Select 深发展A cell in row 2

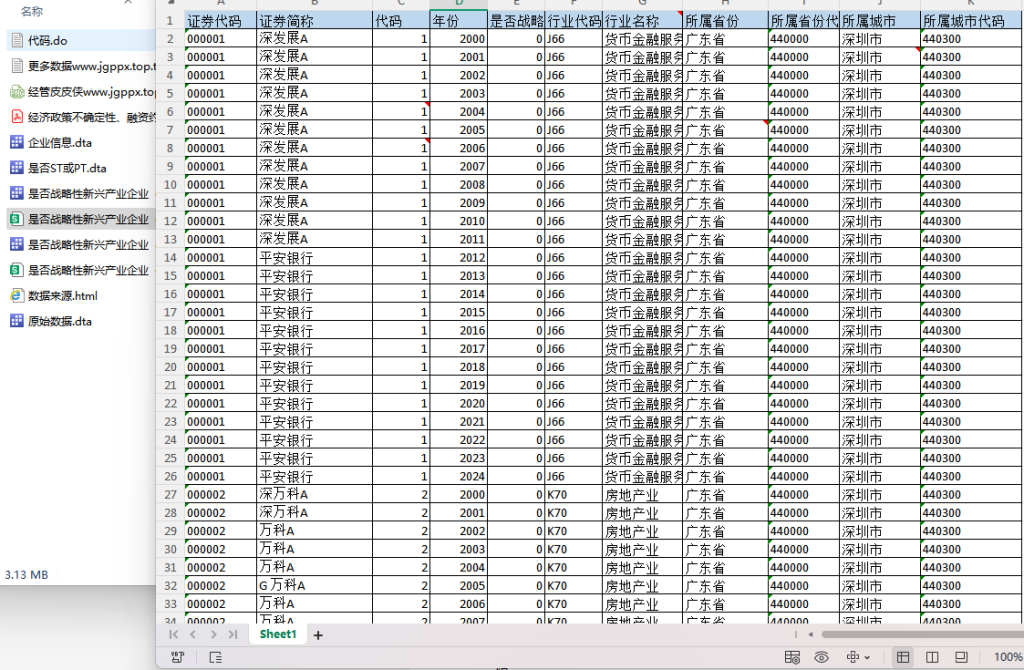click(315, 39)
